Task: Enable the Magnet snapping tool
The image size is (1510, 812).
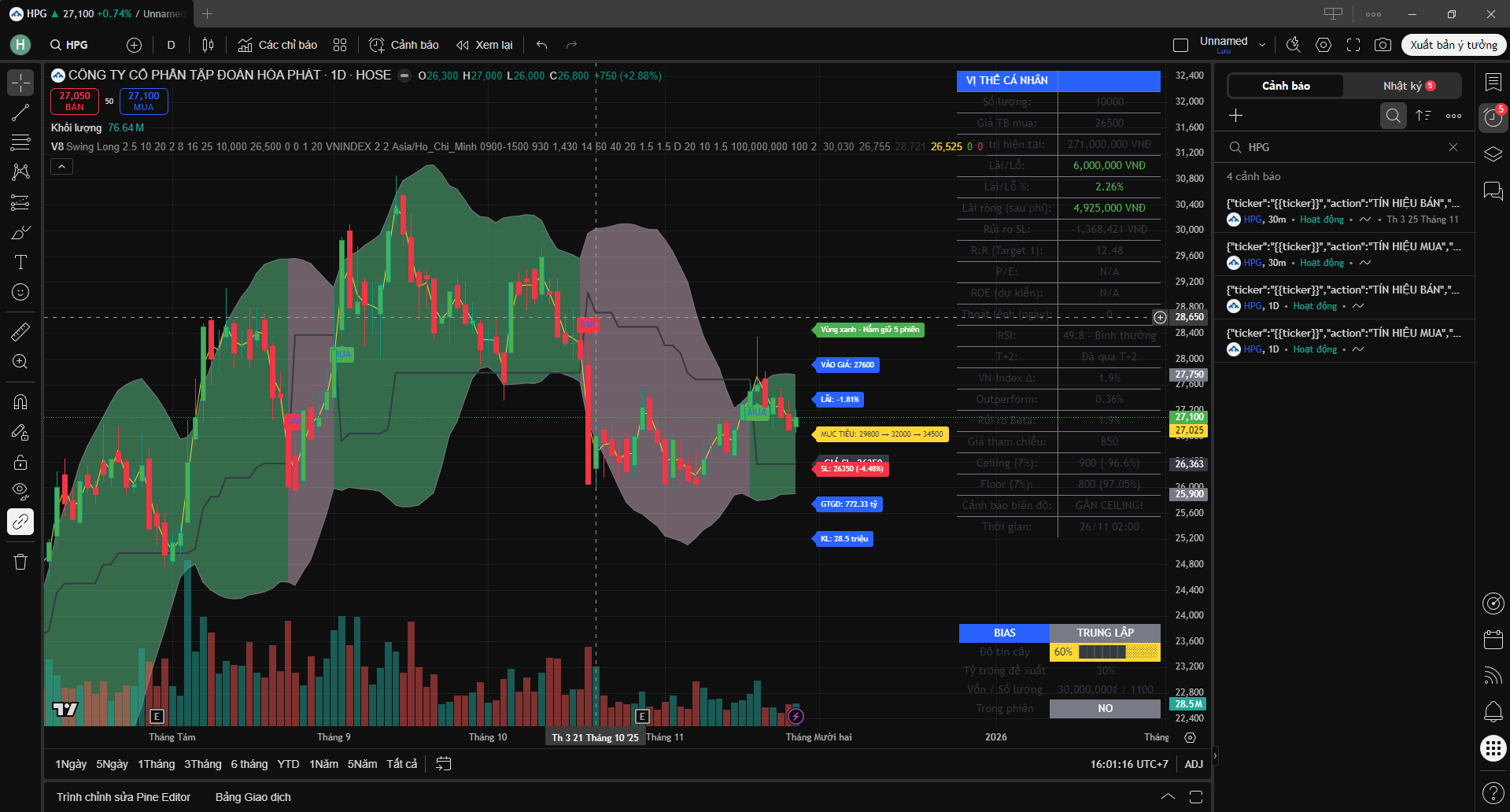Action: click(20, 401)
